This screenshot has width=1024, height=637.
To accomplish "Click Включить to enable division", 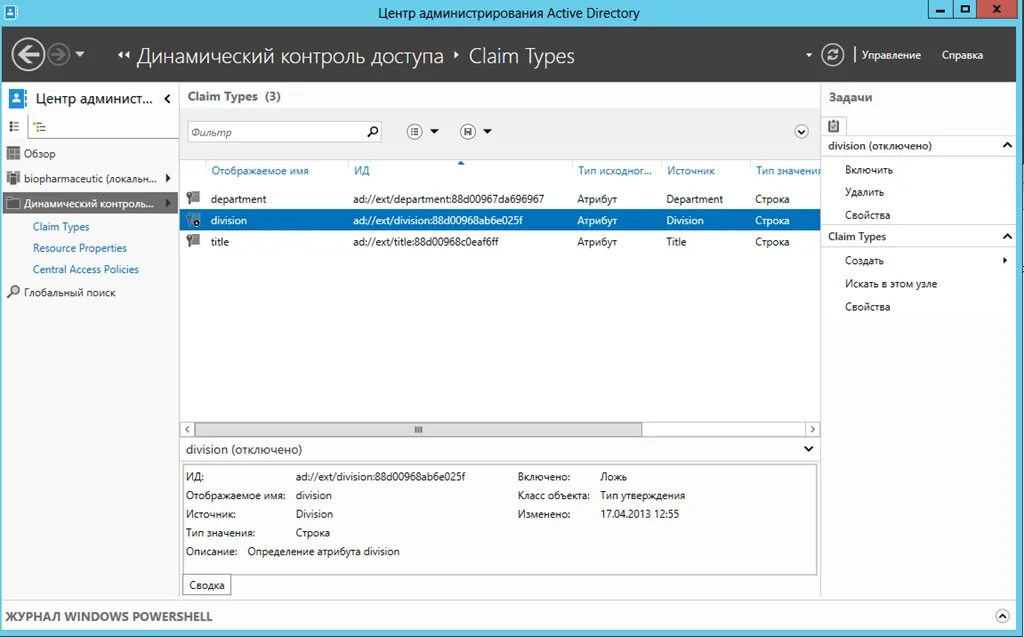I will point(869,170).
